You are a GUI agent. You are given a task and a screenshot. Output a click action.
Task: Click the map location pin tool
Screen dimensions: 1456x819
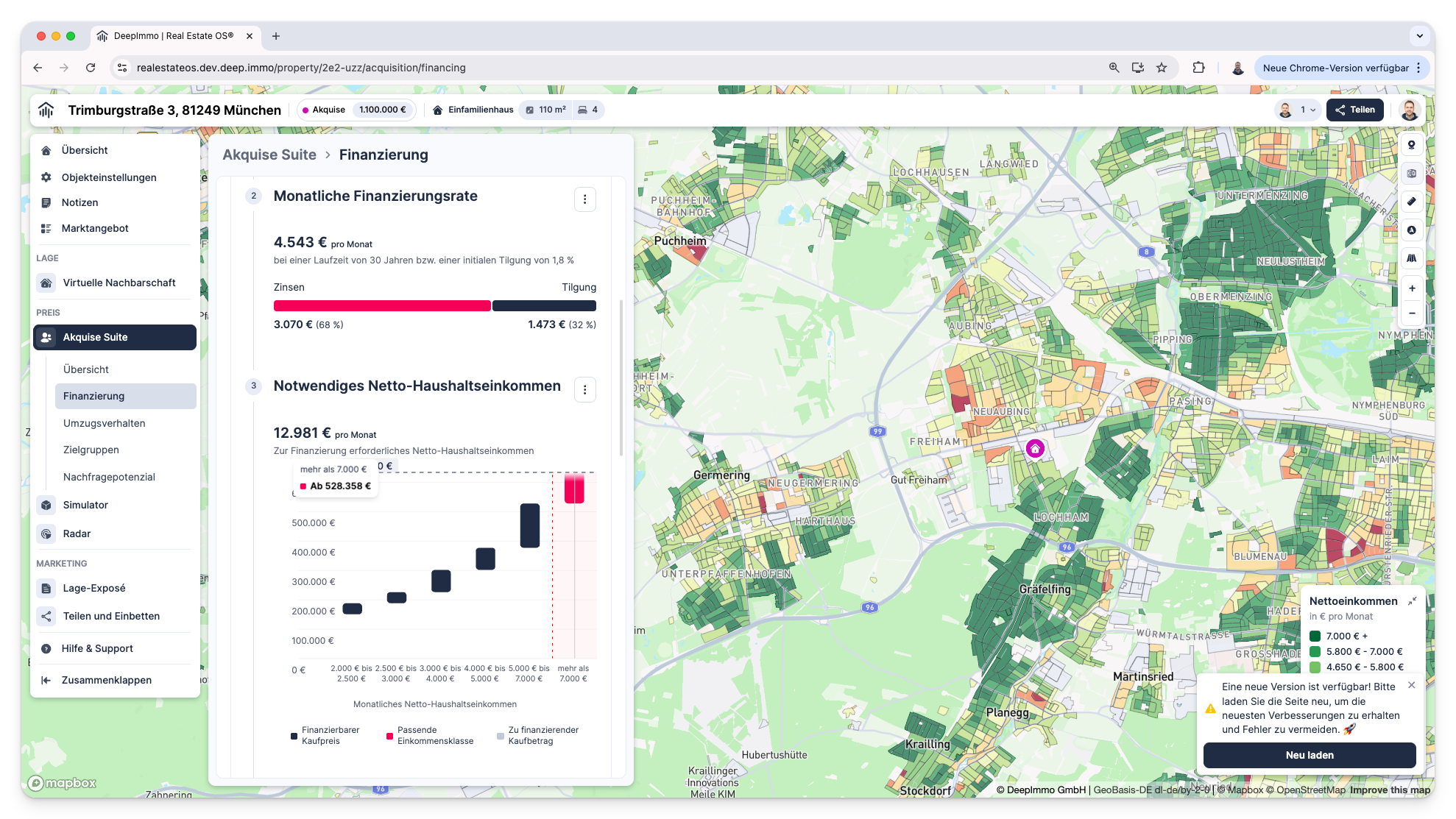click(1411, 145)
